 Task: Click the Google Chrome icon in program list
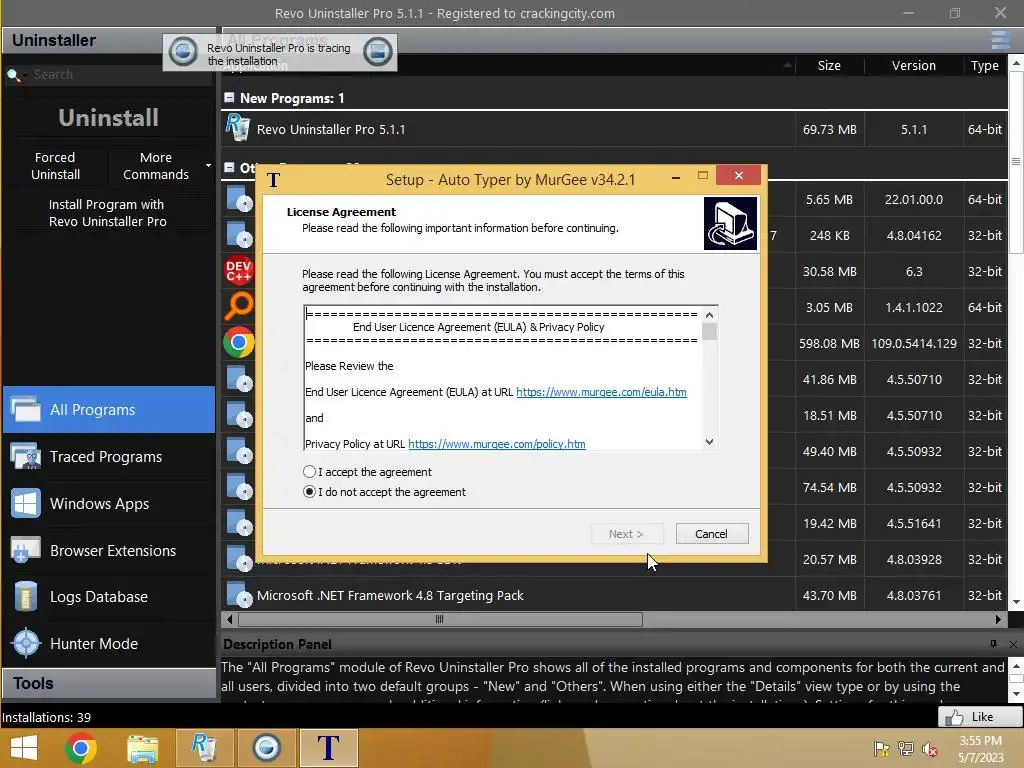point(238,342)
